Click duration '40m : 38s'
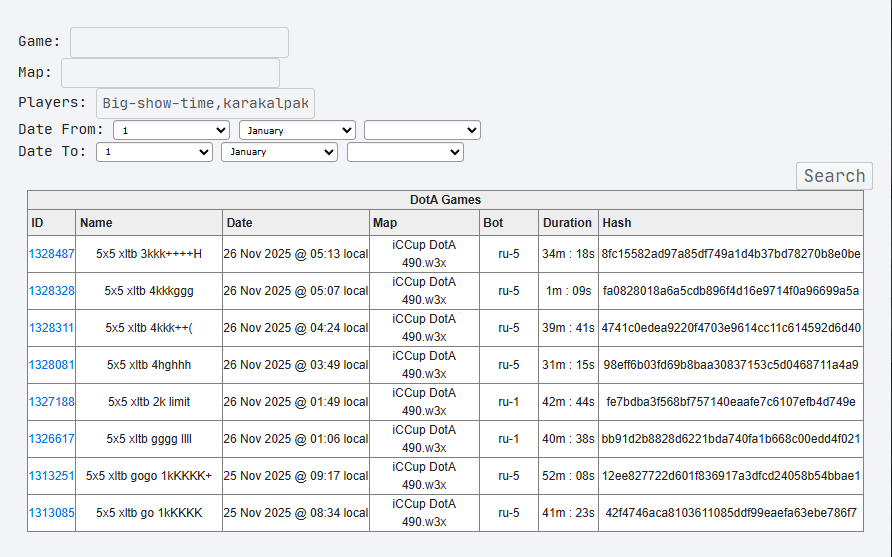This screenshot has height=557, width=892. [568, 439]
